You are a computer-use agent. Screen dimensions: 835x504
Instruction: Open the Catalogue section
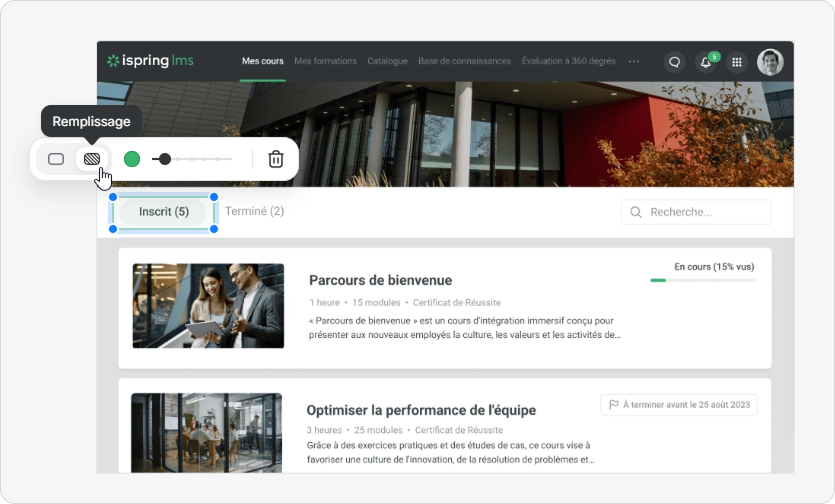click(x=387, y=62)
